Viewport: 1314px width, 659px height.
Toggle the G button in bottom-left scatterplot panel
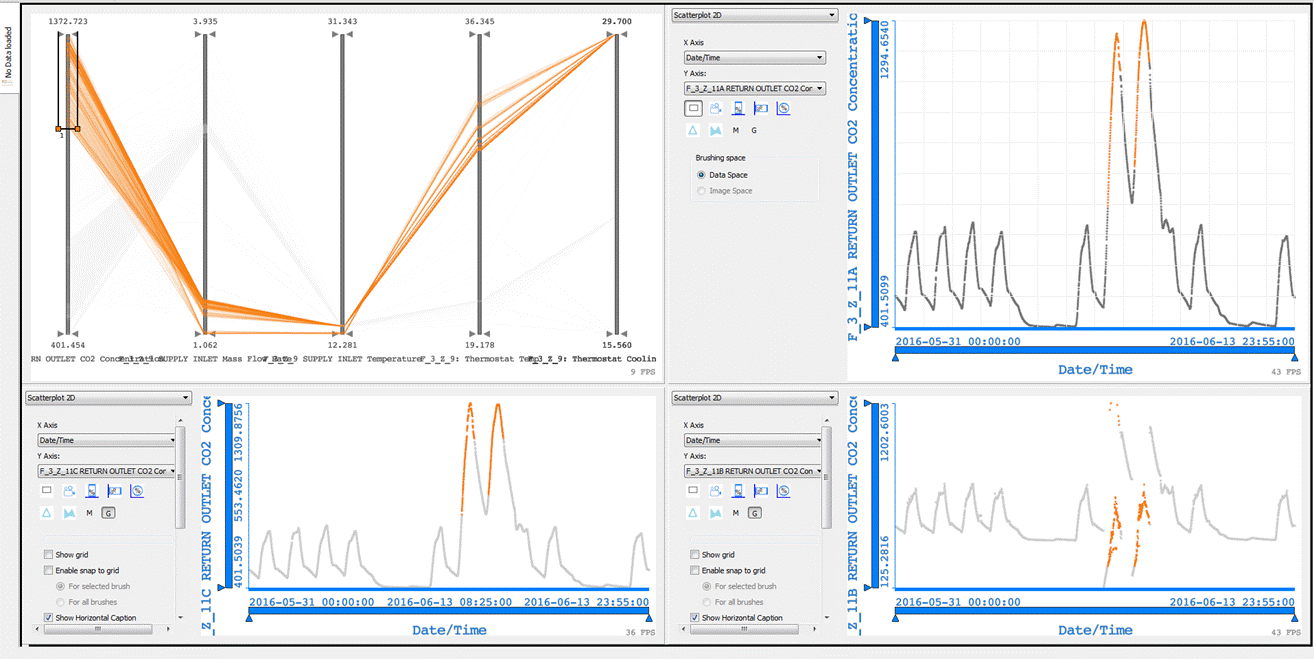pos(108,513)
